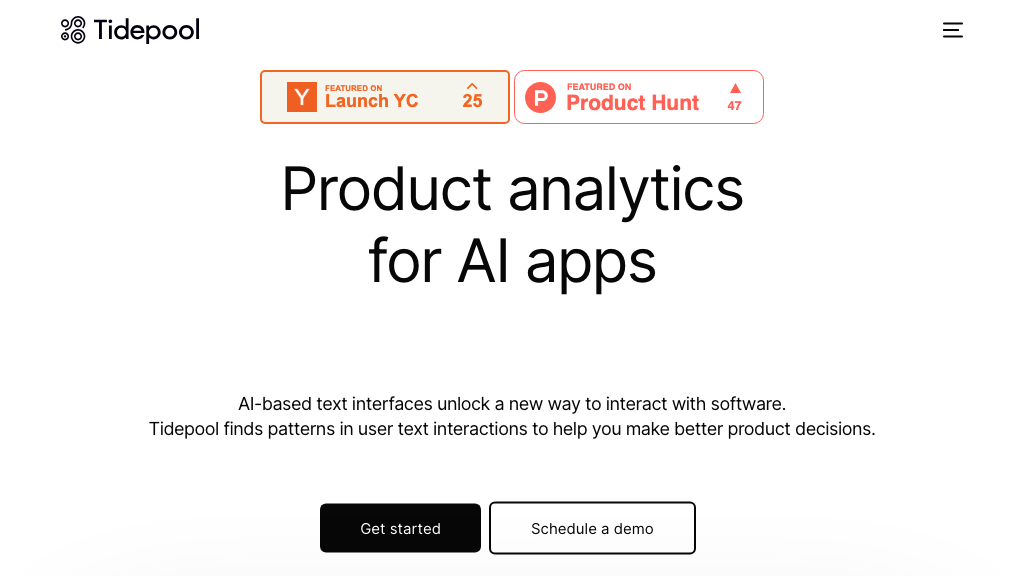Click the orange Y Combinator logo
Screen dimensions: 1024x576
301,97
